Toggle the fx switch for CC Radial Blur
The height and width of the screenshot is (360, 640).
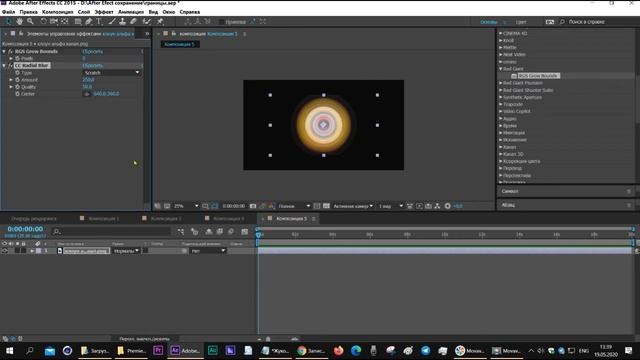point(10,65)
